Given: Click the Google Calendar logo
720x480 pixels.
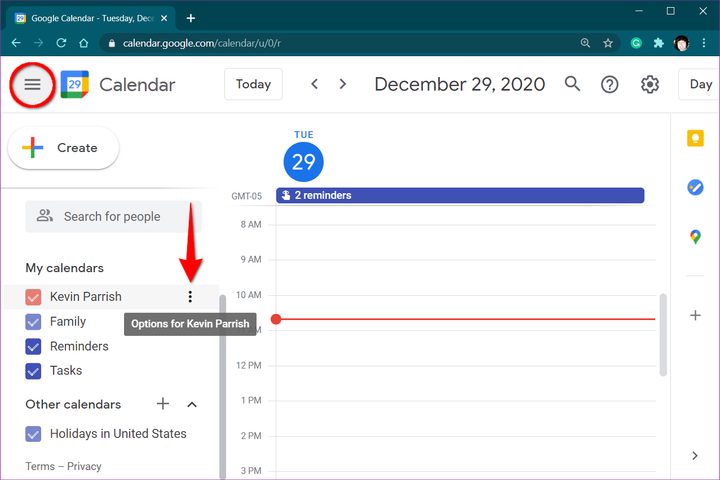Looking at the screenshot, I should pos(74,85).
